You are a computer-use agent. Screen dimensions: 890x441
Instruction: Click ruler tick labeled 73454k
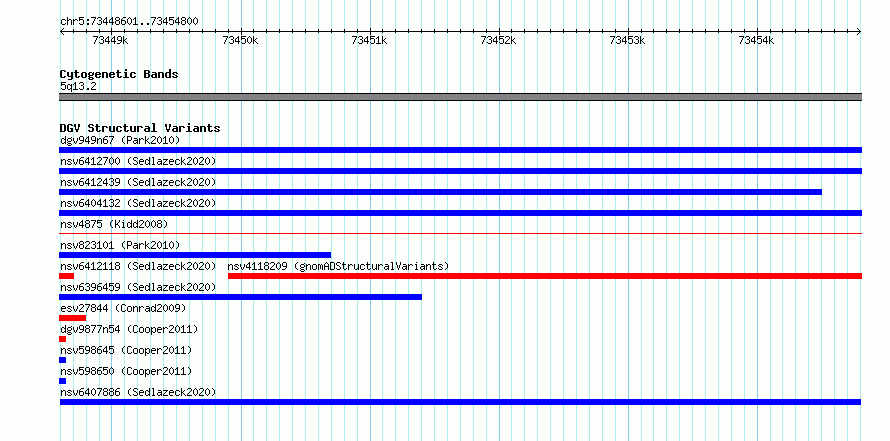(x=757, y=40)
